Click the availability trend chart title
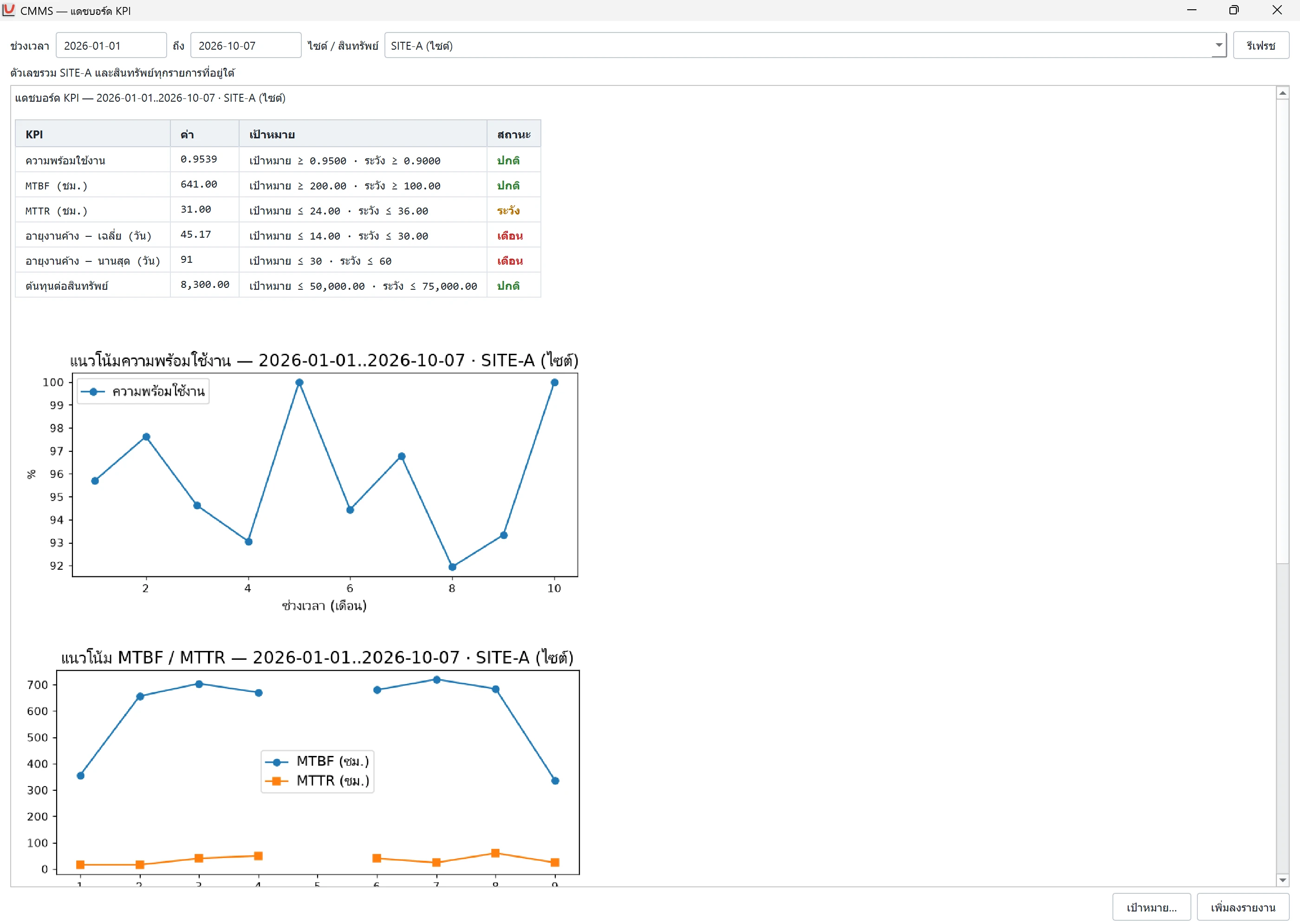The width and height of the screenshot is (1300, 924). click(x=324, y=360)
